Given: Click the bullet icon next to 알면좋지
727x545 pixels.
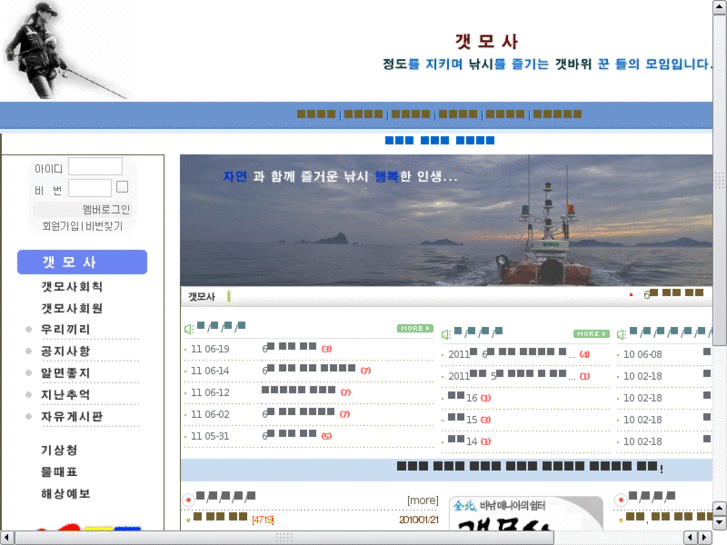Looking at the screenshot, I should (x=29, y=373).
